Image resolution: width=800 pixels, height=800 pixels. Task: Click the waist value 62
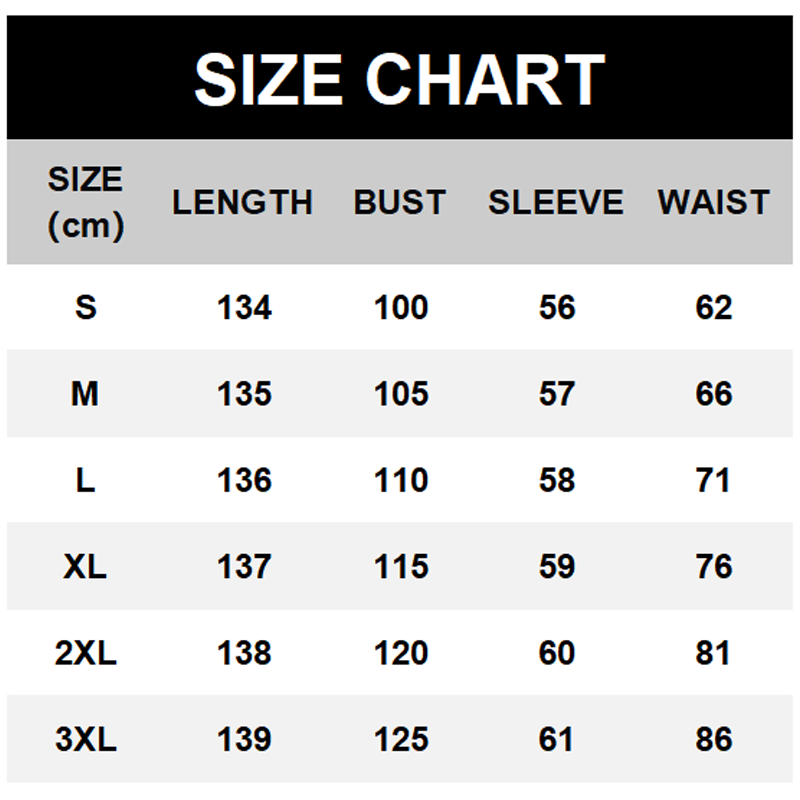[x=714, y=307]
